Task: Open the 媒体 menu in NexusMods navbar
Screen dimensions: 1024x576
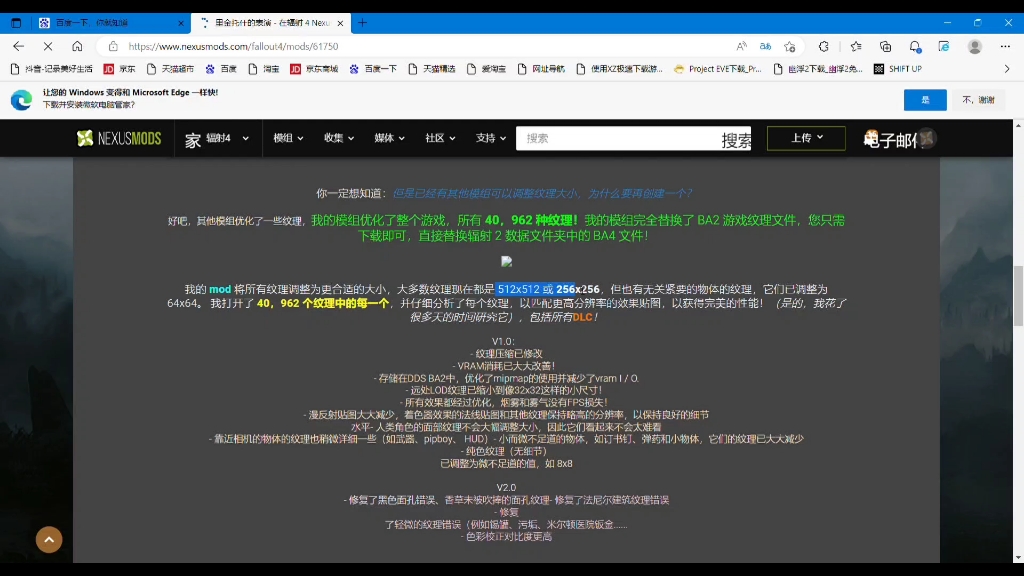Action: click(x=389, y=139)
